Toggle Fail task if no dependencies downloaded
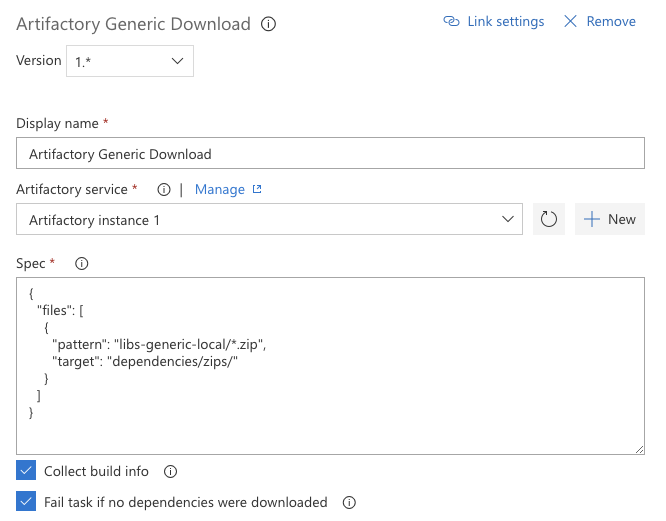The height and width of the screenshot is (521, 666). pyautogui.click(x=26, y=502)
